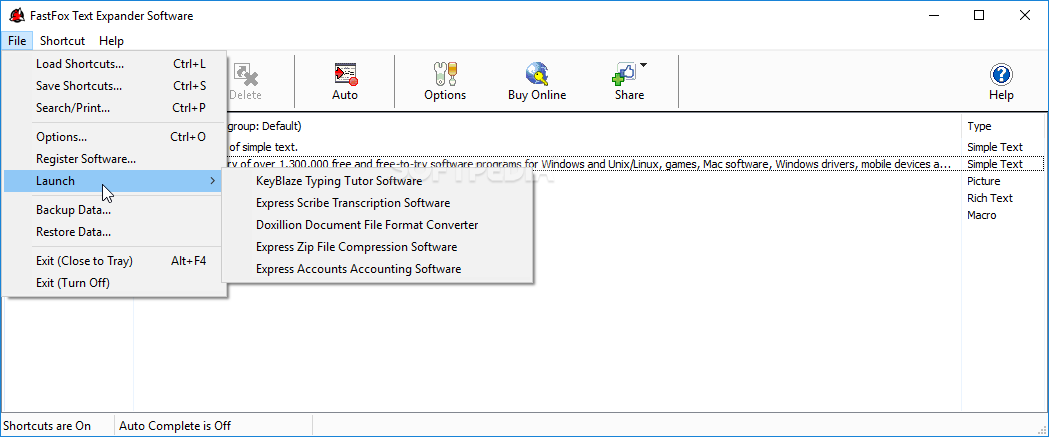Launch Express Zip File Compression Software
The image size is (1049, 437).
[377, 247]
